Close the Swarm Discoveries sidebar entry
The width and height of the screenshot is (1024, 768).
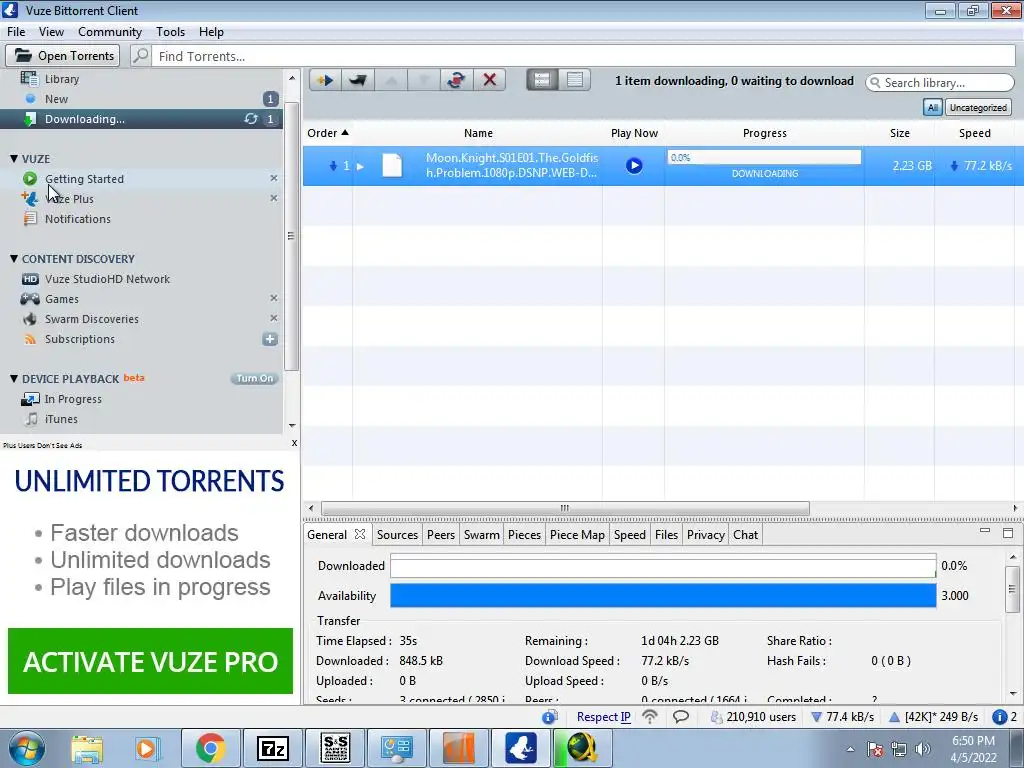coord(274,318)
